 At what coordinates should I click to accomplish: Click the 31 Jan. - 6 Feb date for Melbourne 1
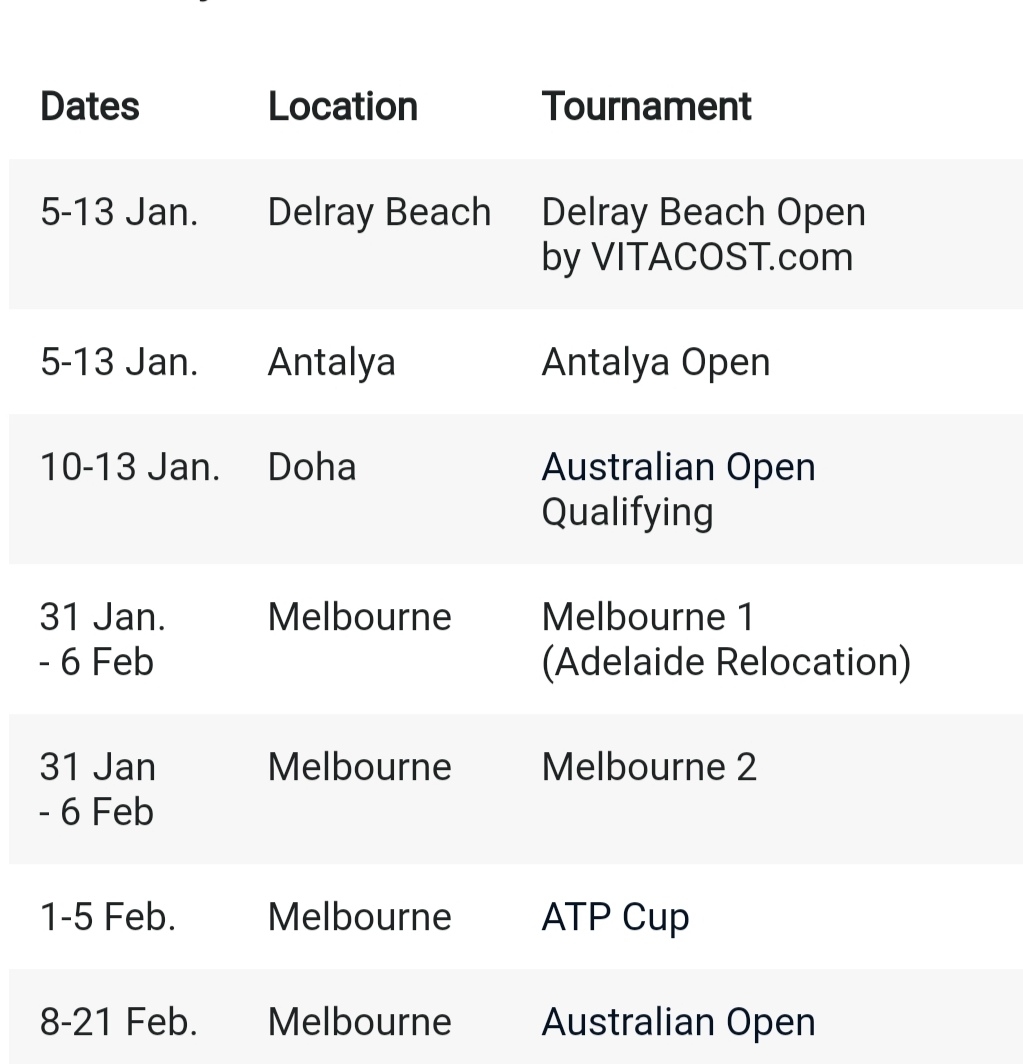tap(102, 639)
